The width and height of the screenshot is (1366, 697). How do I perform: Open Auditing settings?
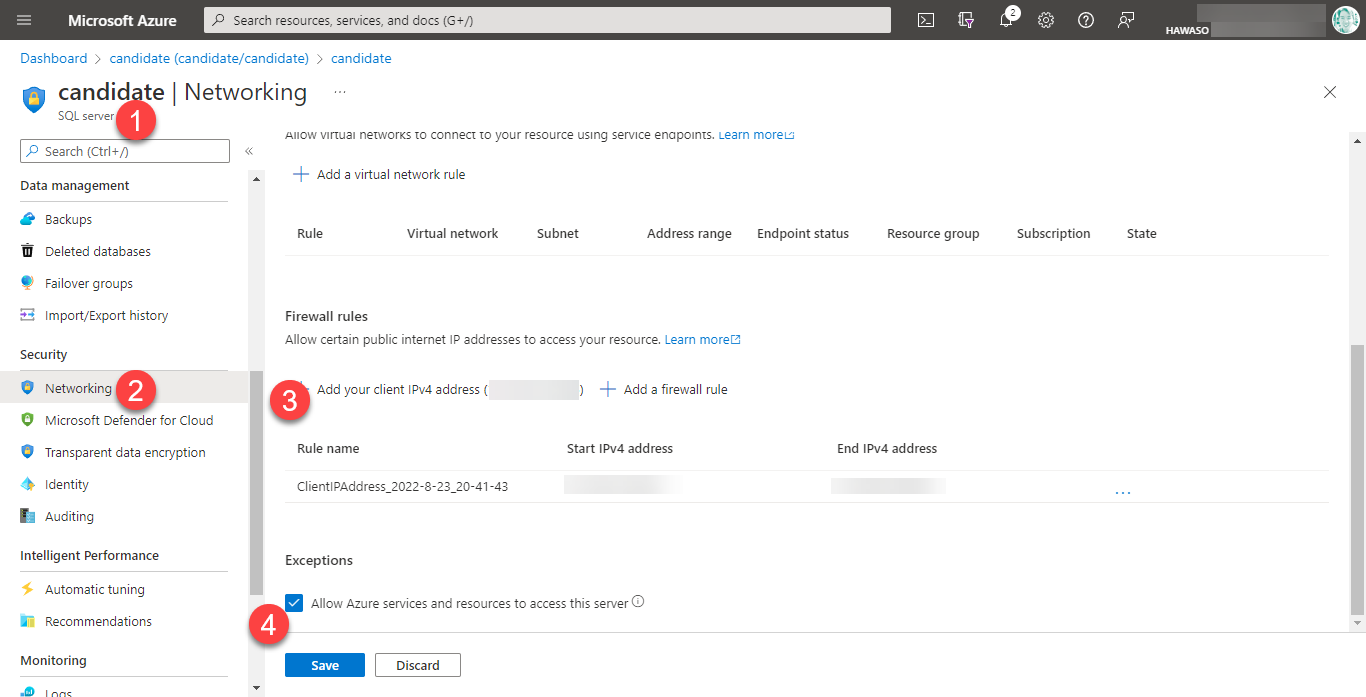[x=68, y=515]
